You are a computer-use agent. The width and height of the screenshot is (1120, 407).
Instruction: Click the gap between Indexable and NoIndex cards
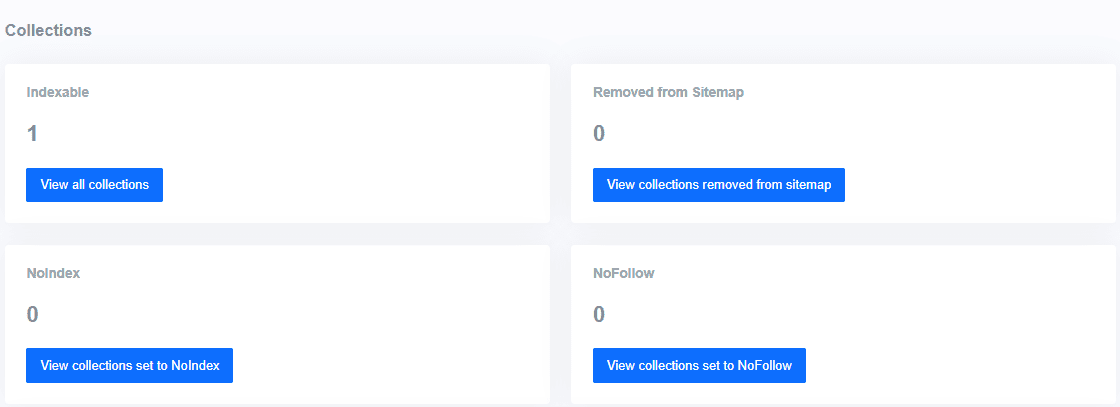(277, 234)
